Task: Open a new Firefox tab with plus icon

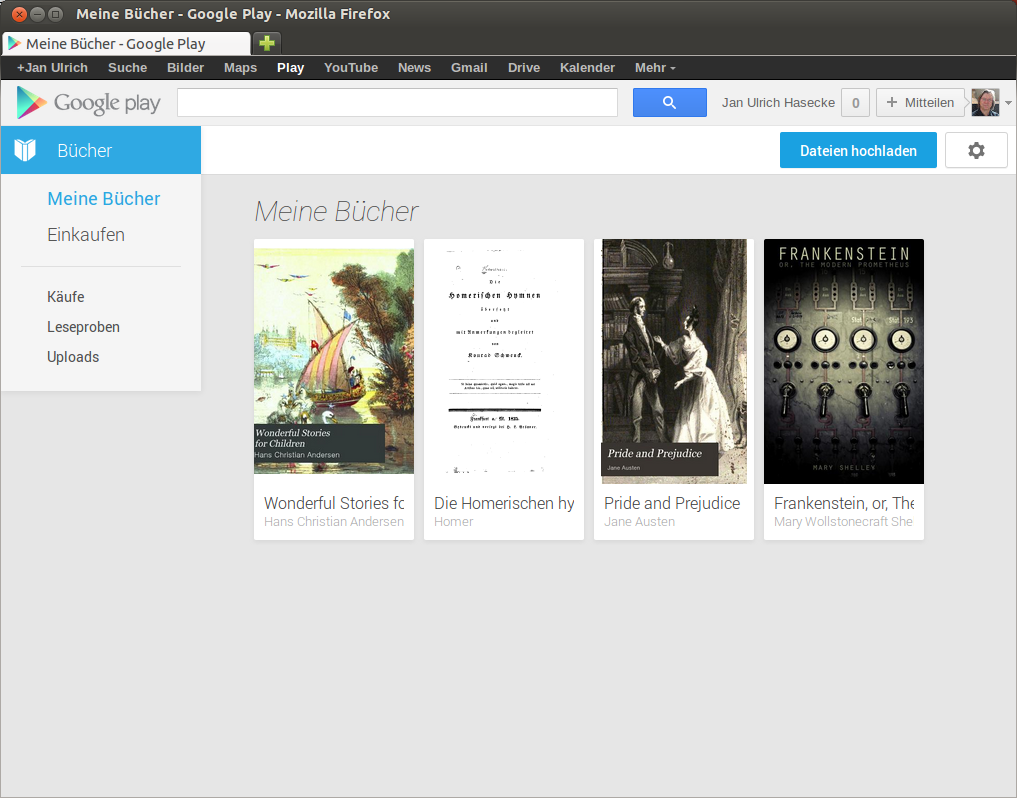Action: click(x=267, y=43)
